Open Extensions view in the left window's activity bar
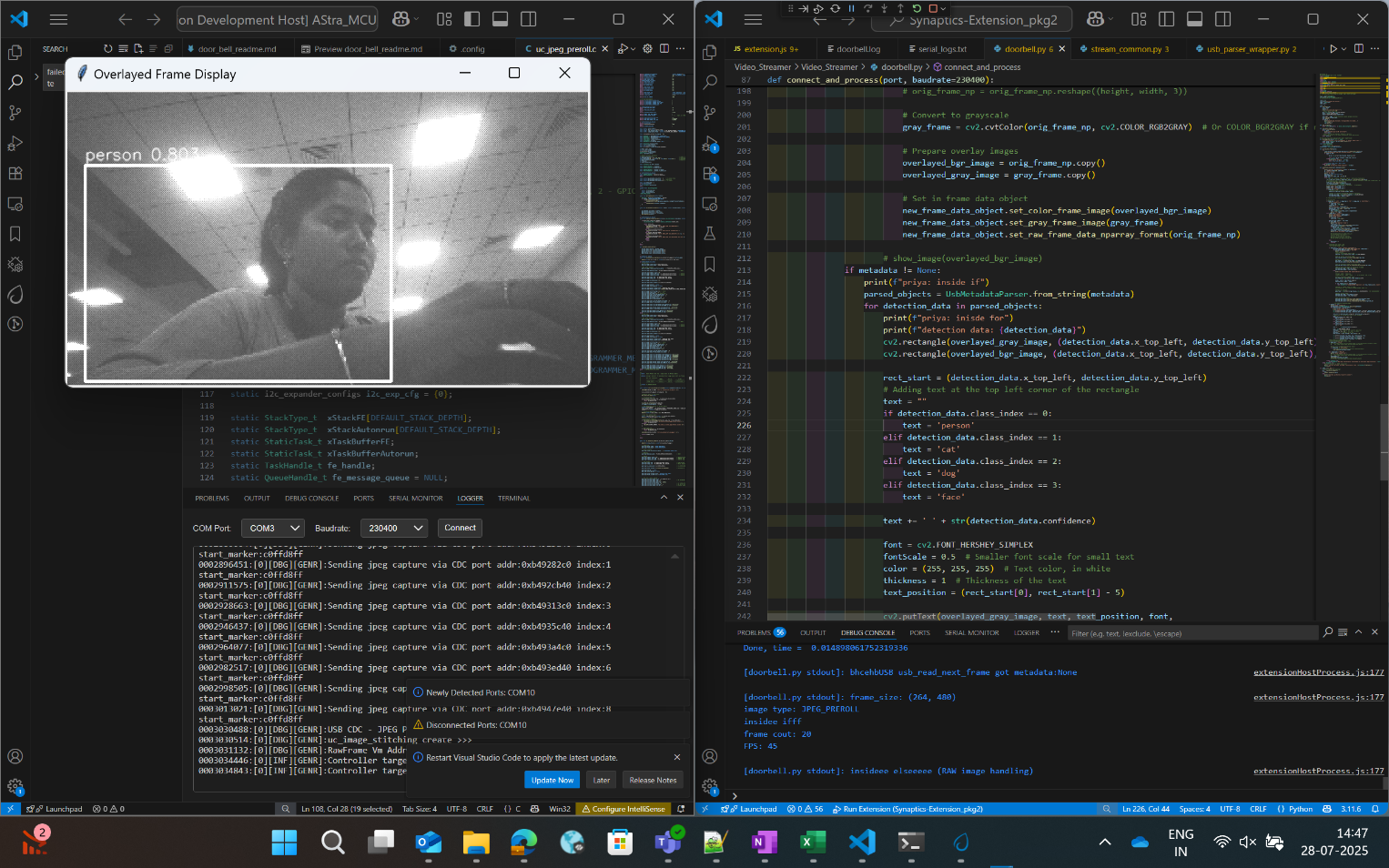 point(15,174)
